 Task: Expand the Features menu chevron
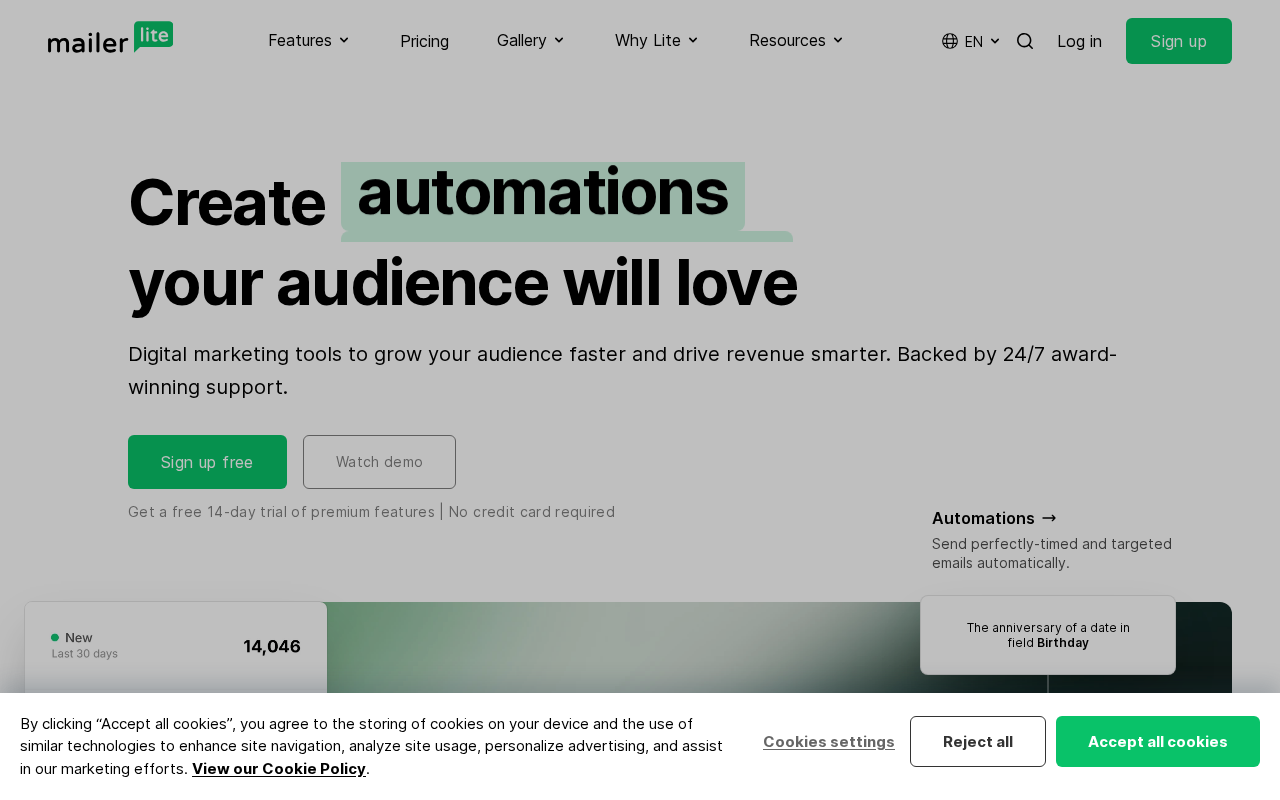344,40
